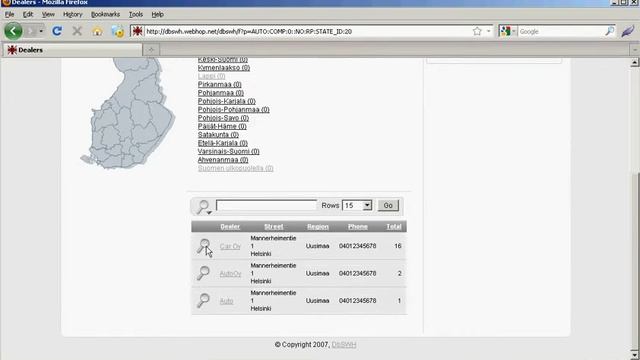Screen dimensions: 640x360
Task: Click the vertical scrollbar down arrow
Action: click(x=635, y=354)
